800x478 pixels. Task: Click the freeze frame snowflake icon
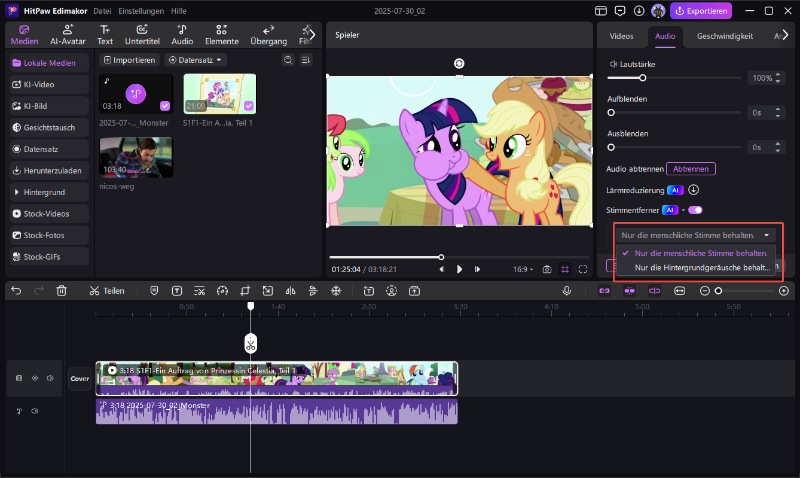click(336, 291)
